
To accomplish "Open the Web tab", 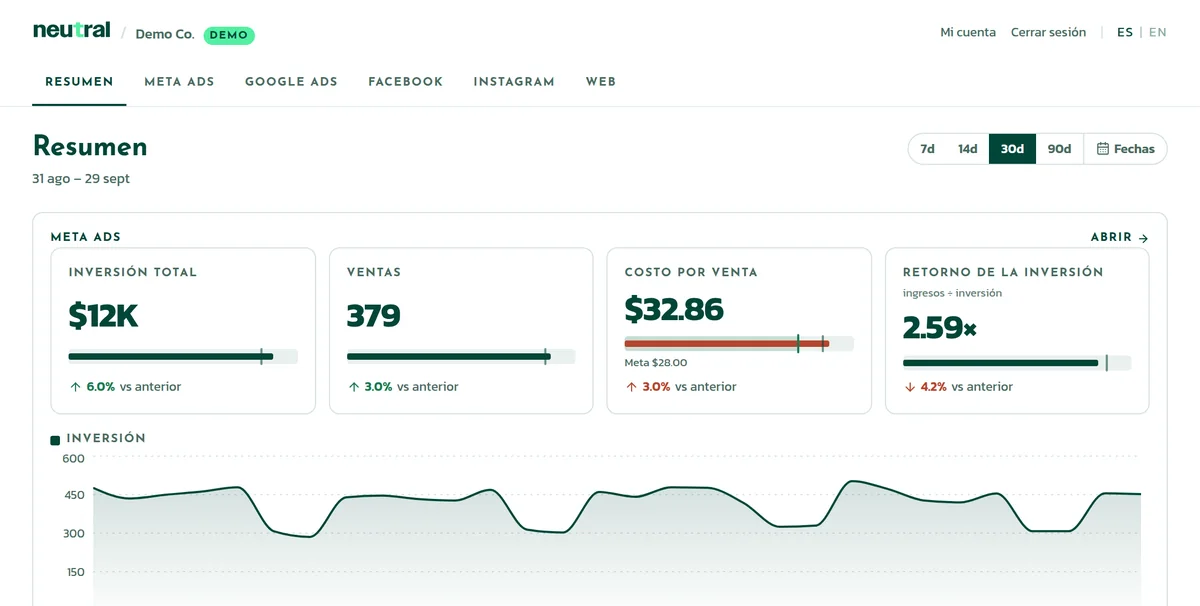I will [601, 82].
